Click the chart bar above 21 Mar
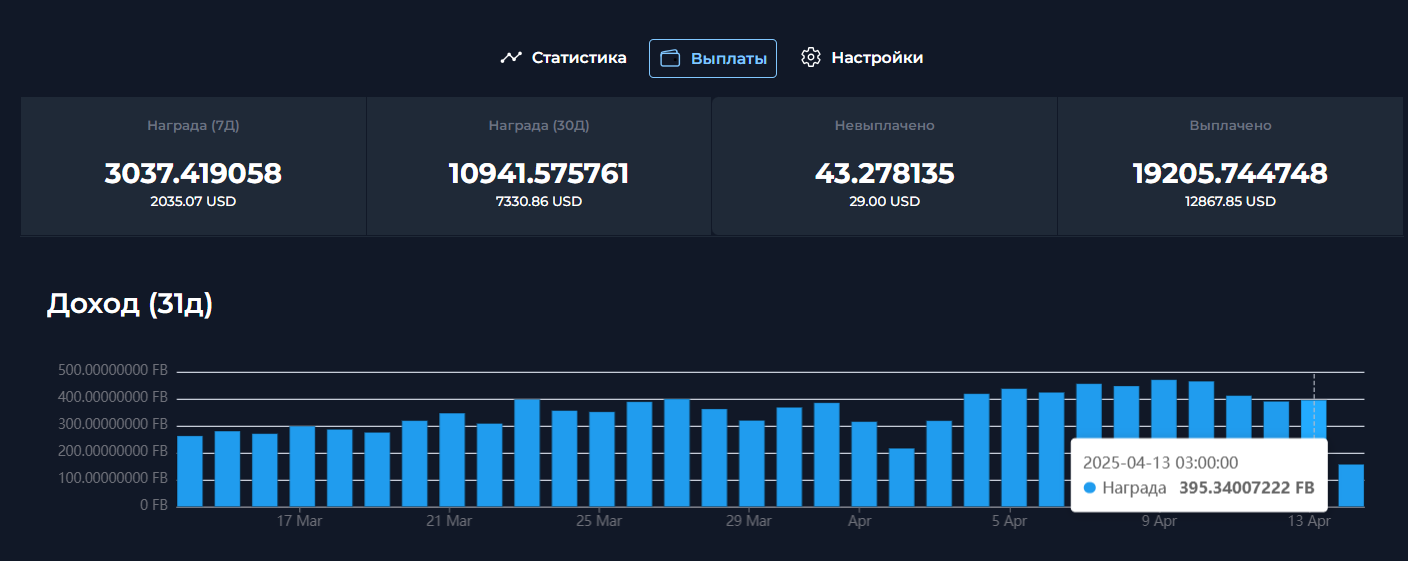The height and width of the screenshot is (561, 1408). [x=452, y=459]
